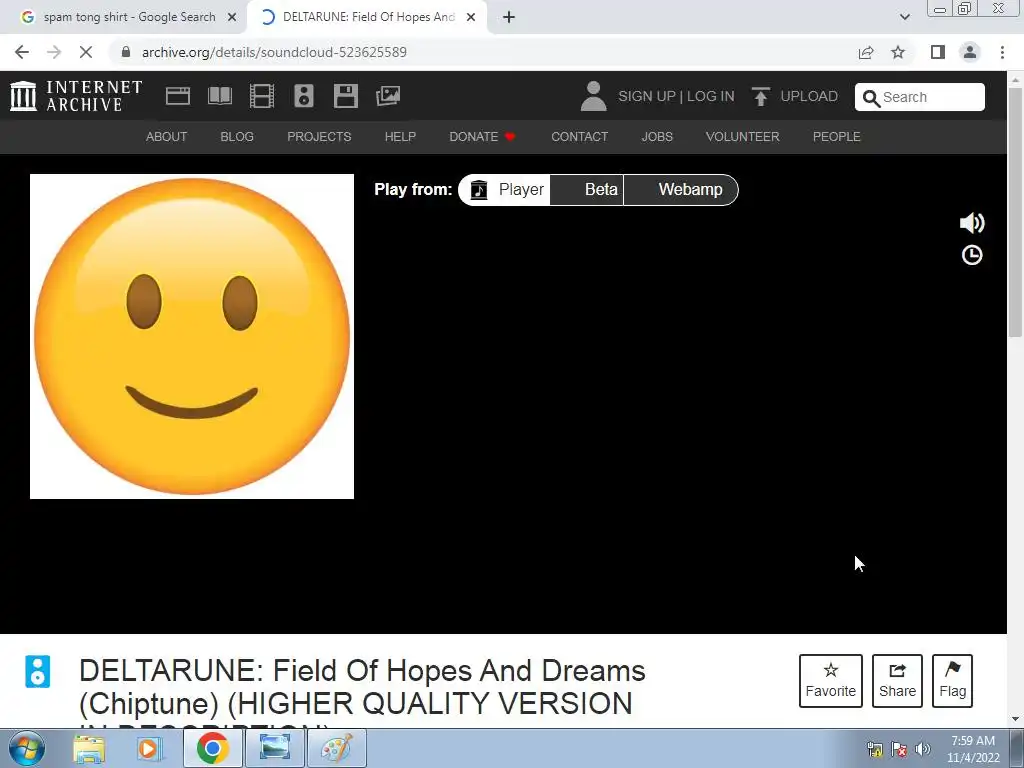1024x768 pixels.
Task: Open the Video film strip icon
Action: [x=262, y=96]
